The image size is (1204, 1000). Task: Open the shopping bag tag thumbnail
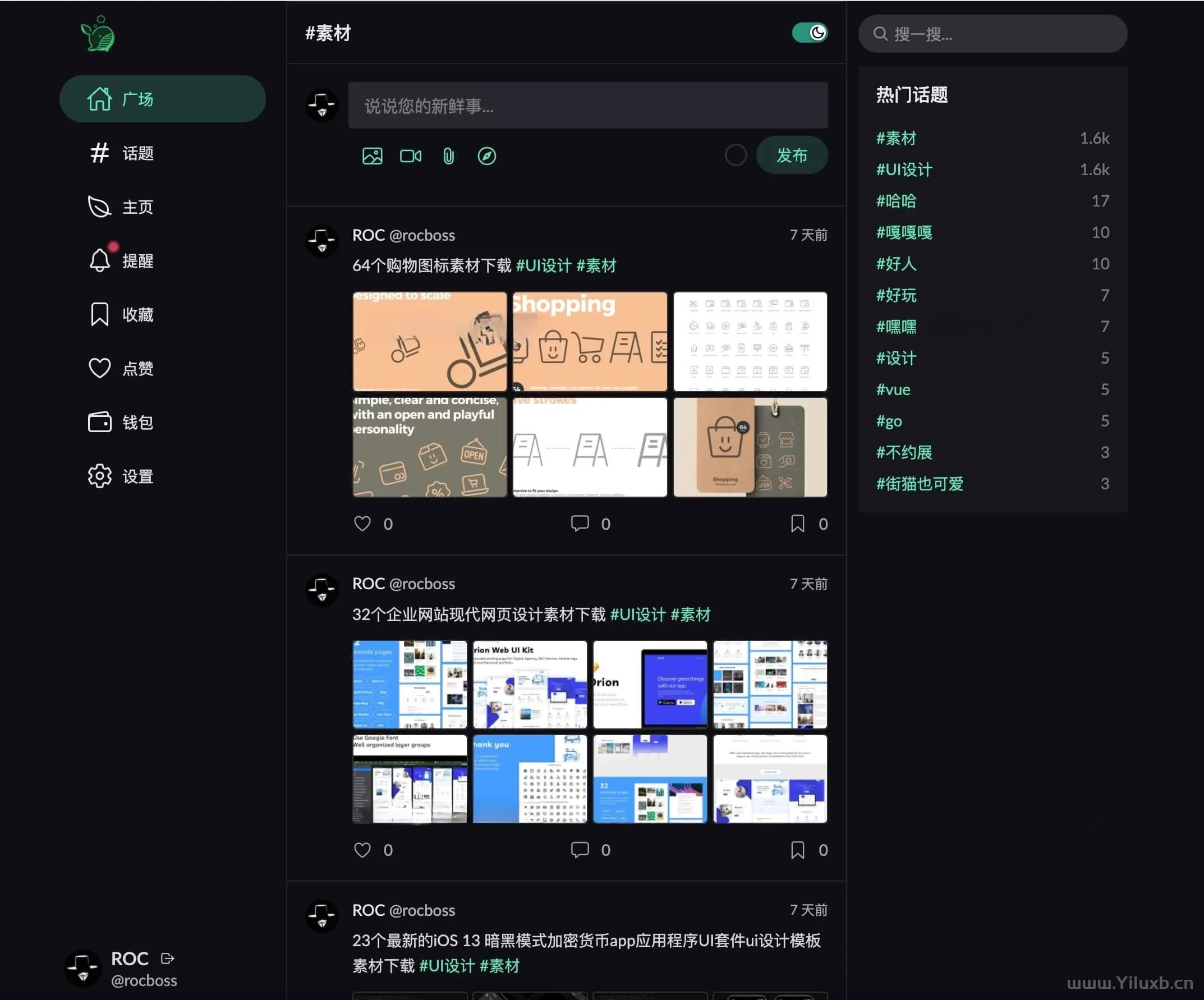(750, 447)
